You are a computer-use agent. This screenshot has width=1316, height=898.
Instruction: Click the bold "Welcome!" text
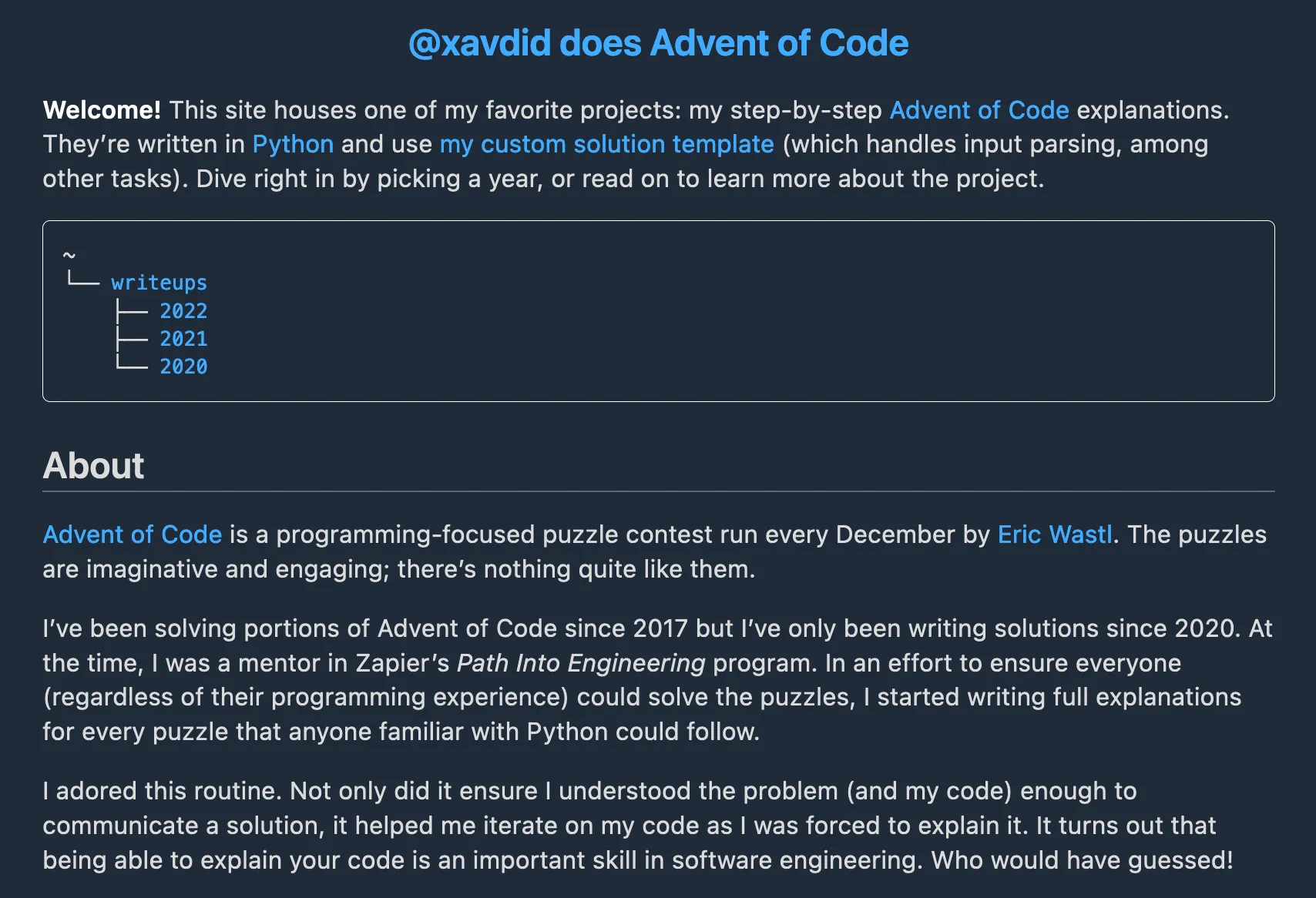tap(102, 110)
